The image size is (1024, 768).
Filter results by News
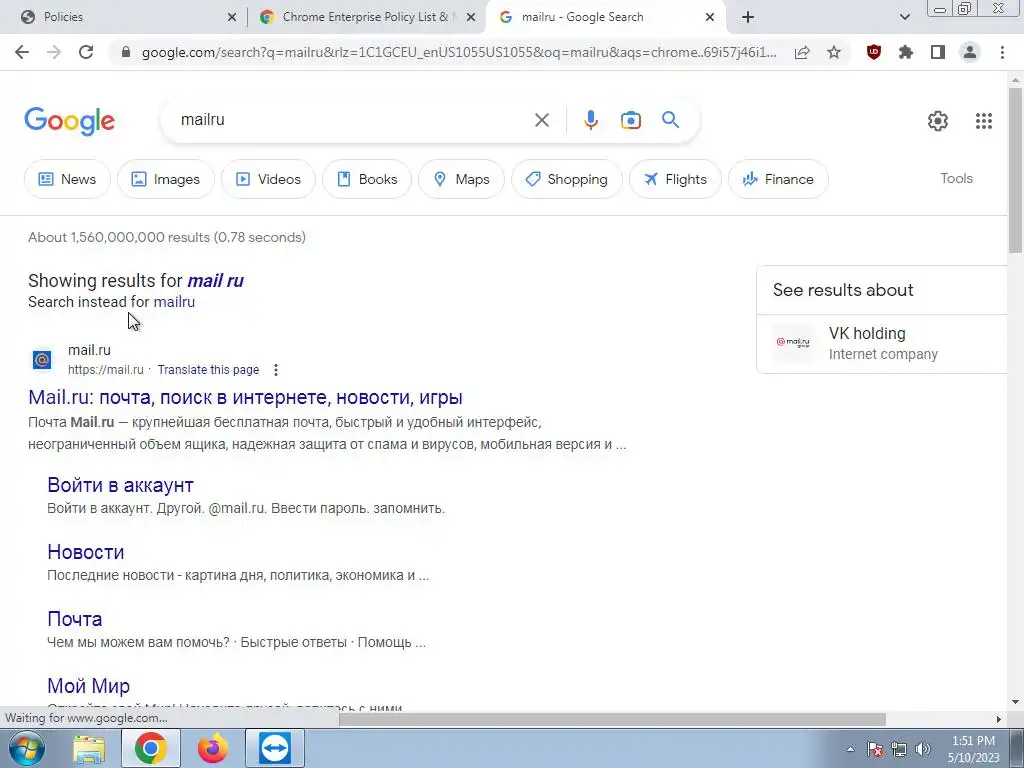[x=67, y=179]
